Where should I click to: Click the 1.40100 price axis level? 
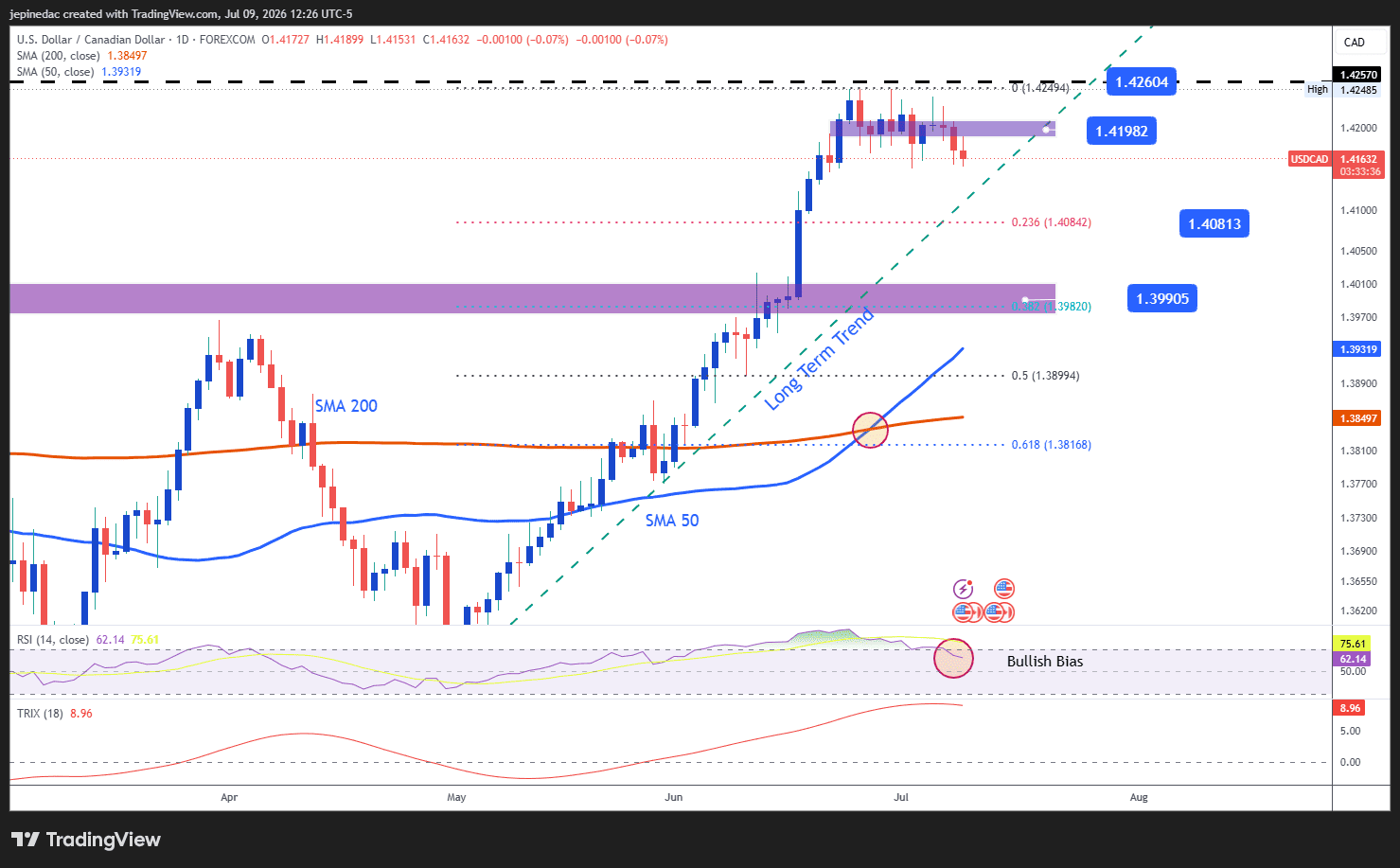1358,285
